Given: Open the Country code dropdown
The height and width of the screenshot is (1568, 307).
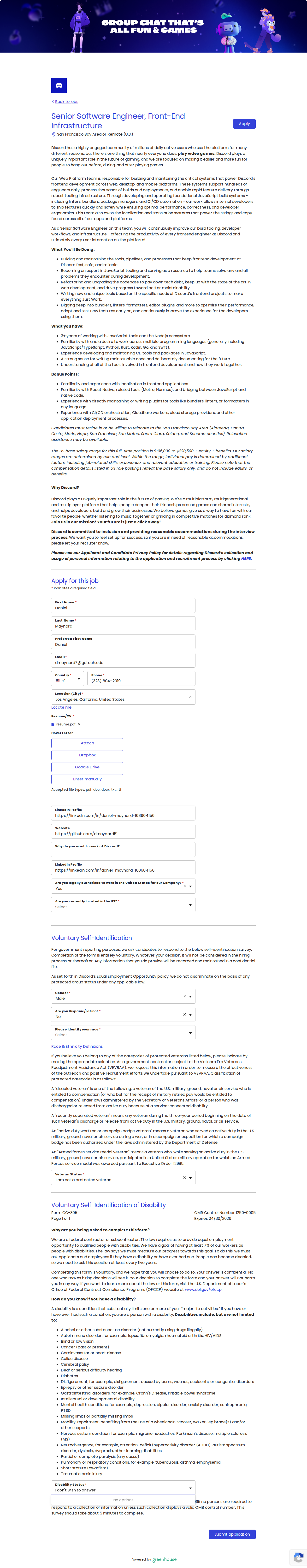Looking at the screenshot, I should [x=67, y=679].
